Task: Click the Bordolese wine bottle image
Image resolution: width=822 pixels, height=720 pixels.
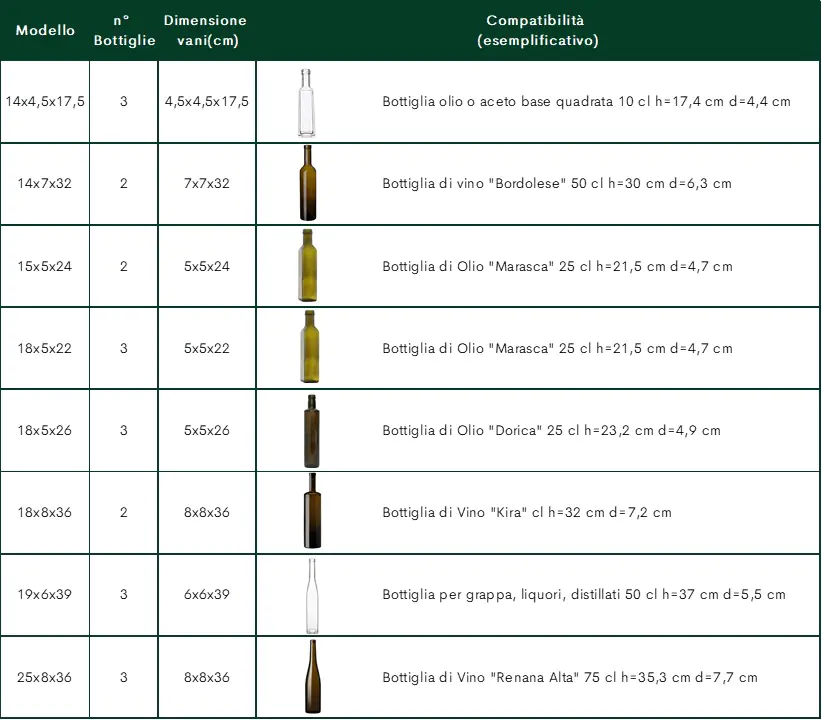Action: [307, 184]
